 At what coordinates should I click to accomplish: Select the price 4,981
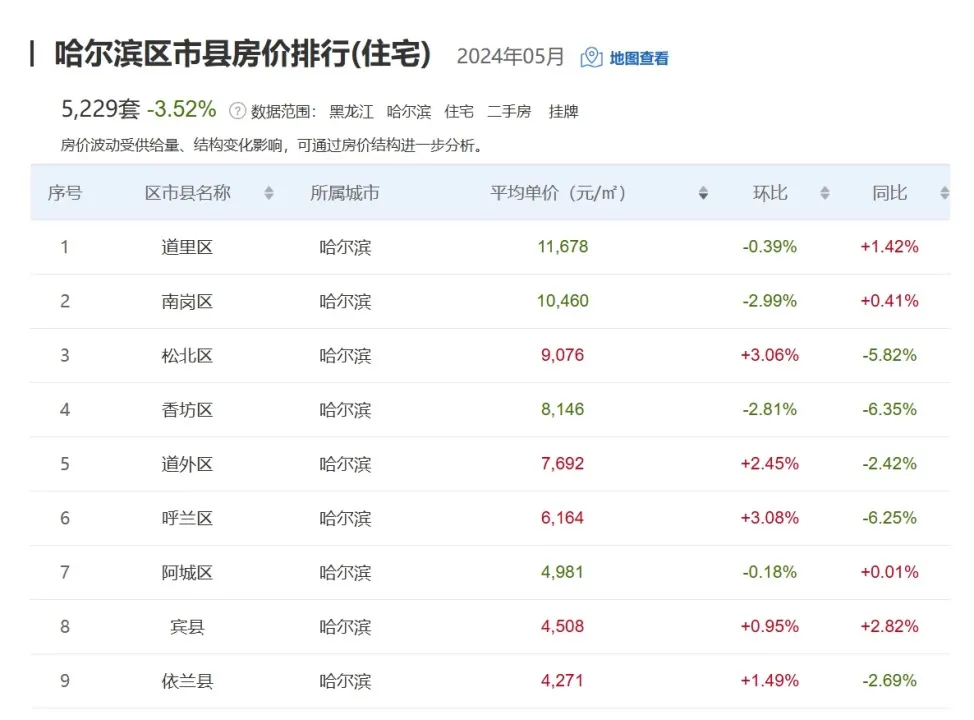[563, 572]
